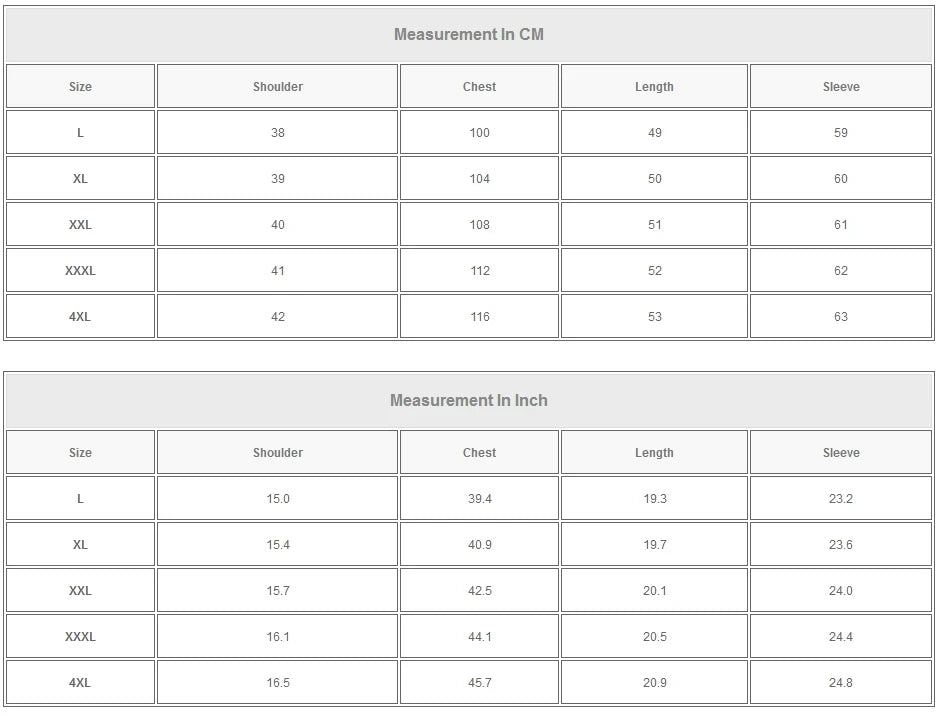This screenshot has width=937, height=716.
Task: Click the Length header in the Inch table
Action: tap(654, 453)
